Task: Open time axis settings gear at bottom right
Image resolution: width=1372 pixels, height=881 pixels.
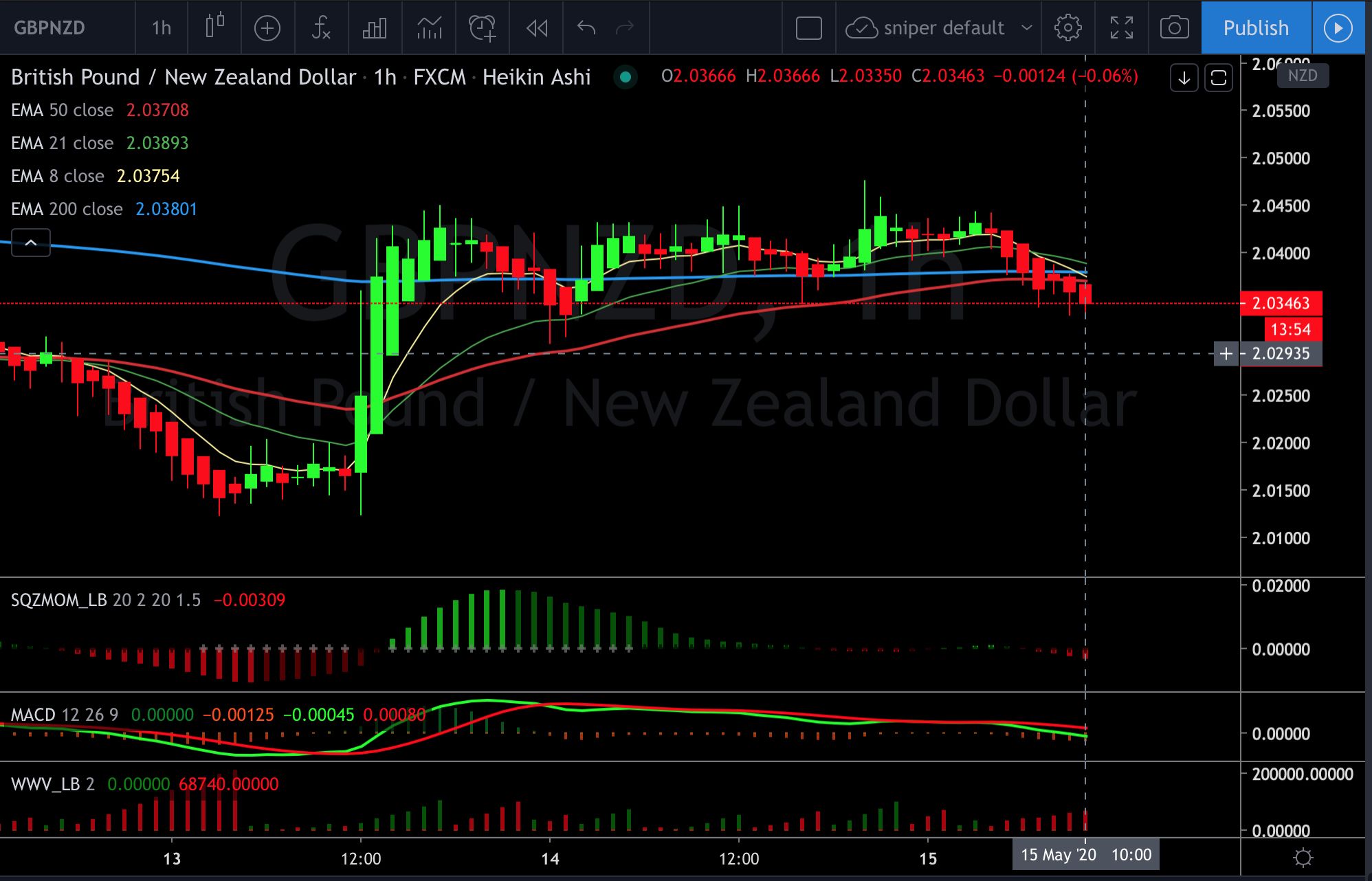Action: (1303, 858)
